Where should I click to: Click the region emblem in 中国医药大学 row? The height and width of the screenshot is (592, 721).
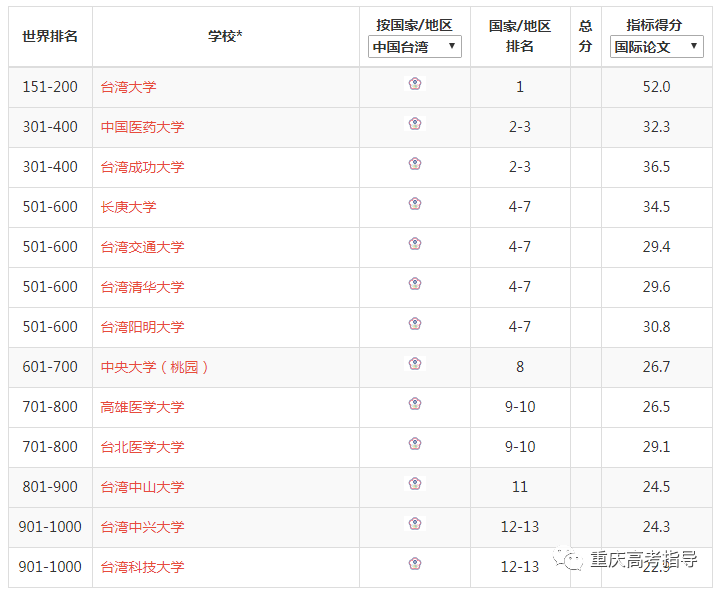(415, 123)
